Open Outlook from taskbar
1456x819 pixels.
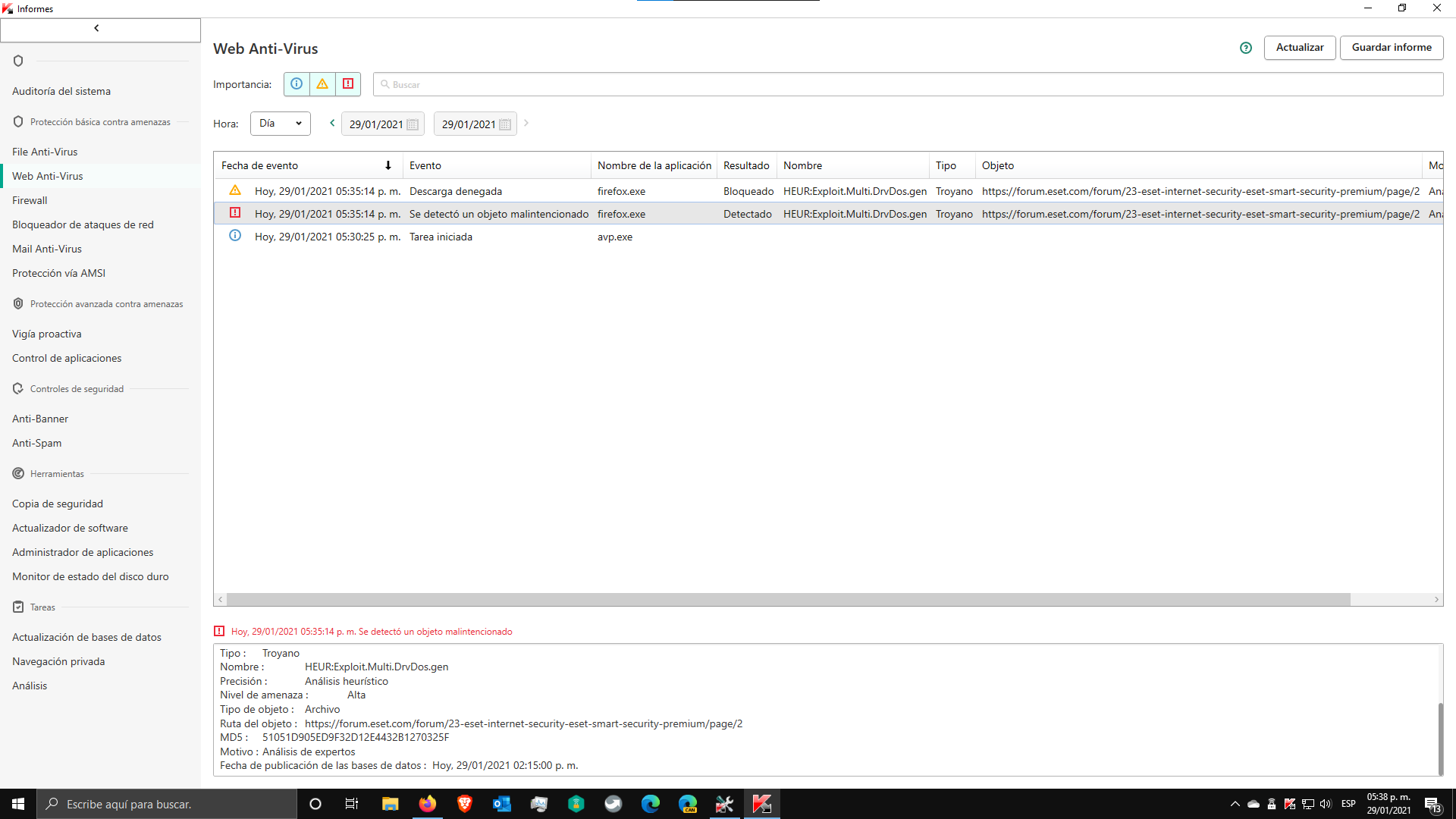[502, 804]
